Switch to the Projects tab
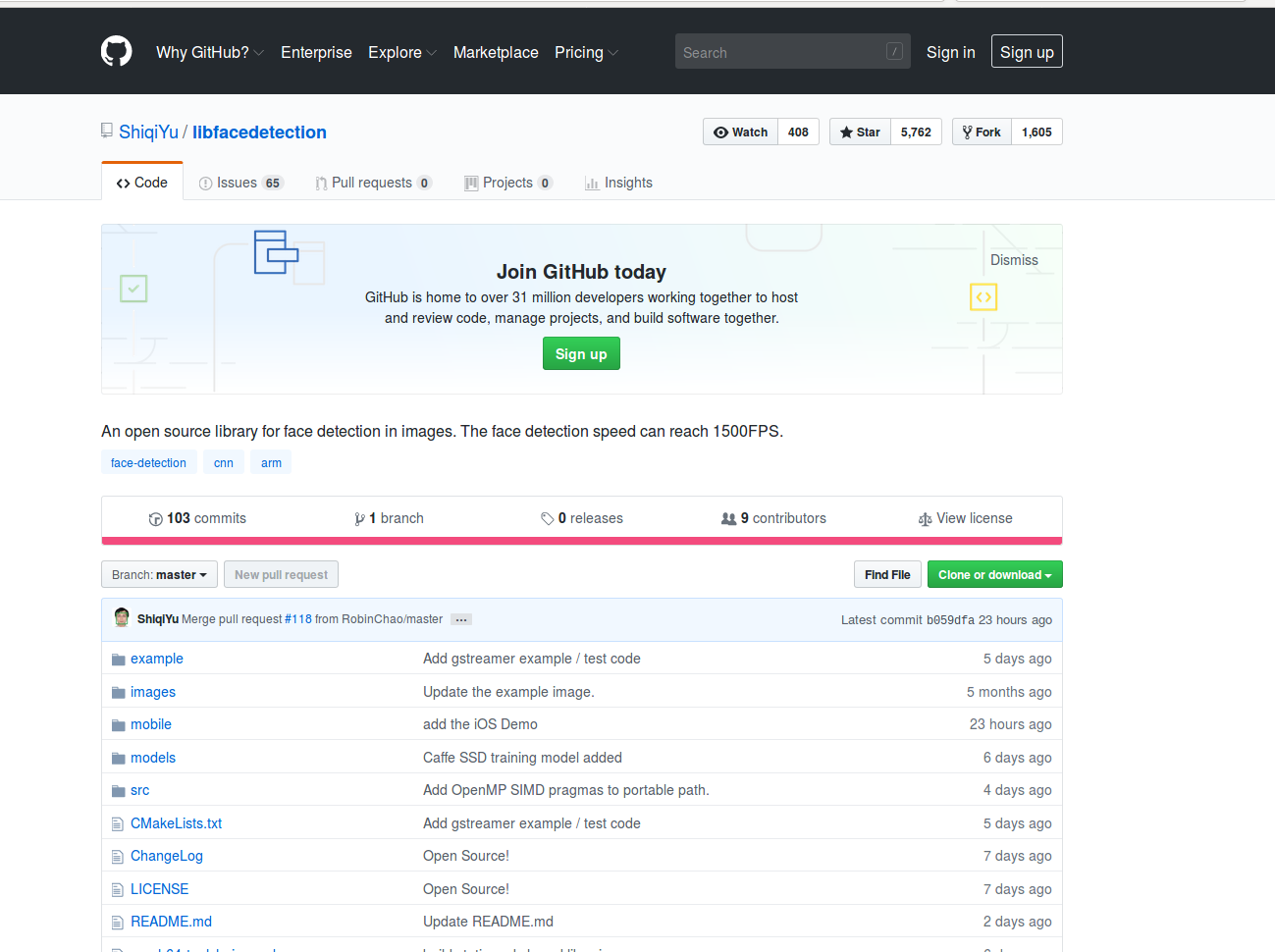This screenshot has width=1275, height=952. pyautogui.click(x=508, y=183)
